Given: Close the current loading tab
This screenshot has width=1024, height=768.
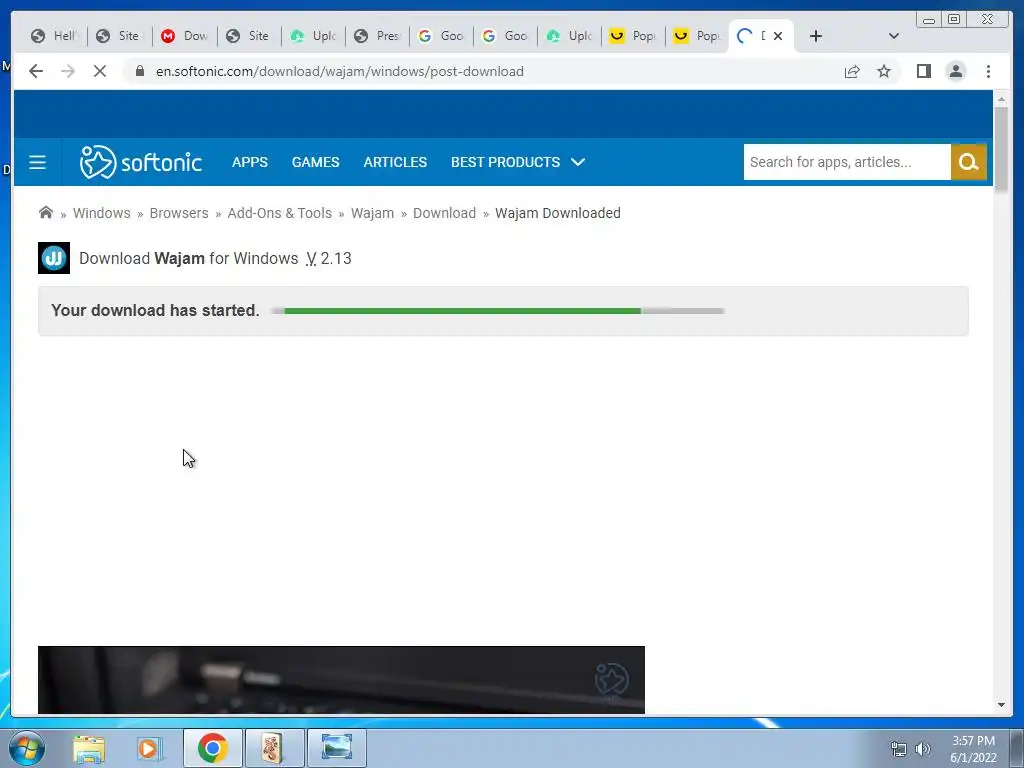Looking at the screenshot, I should coord(778,36).
